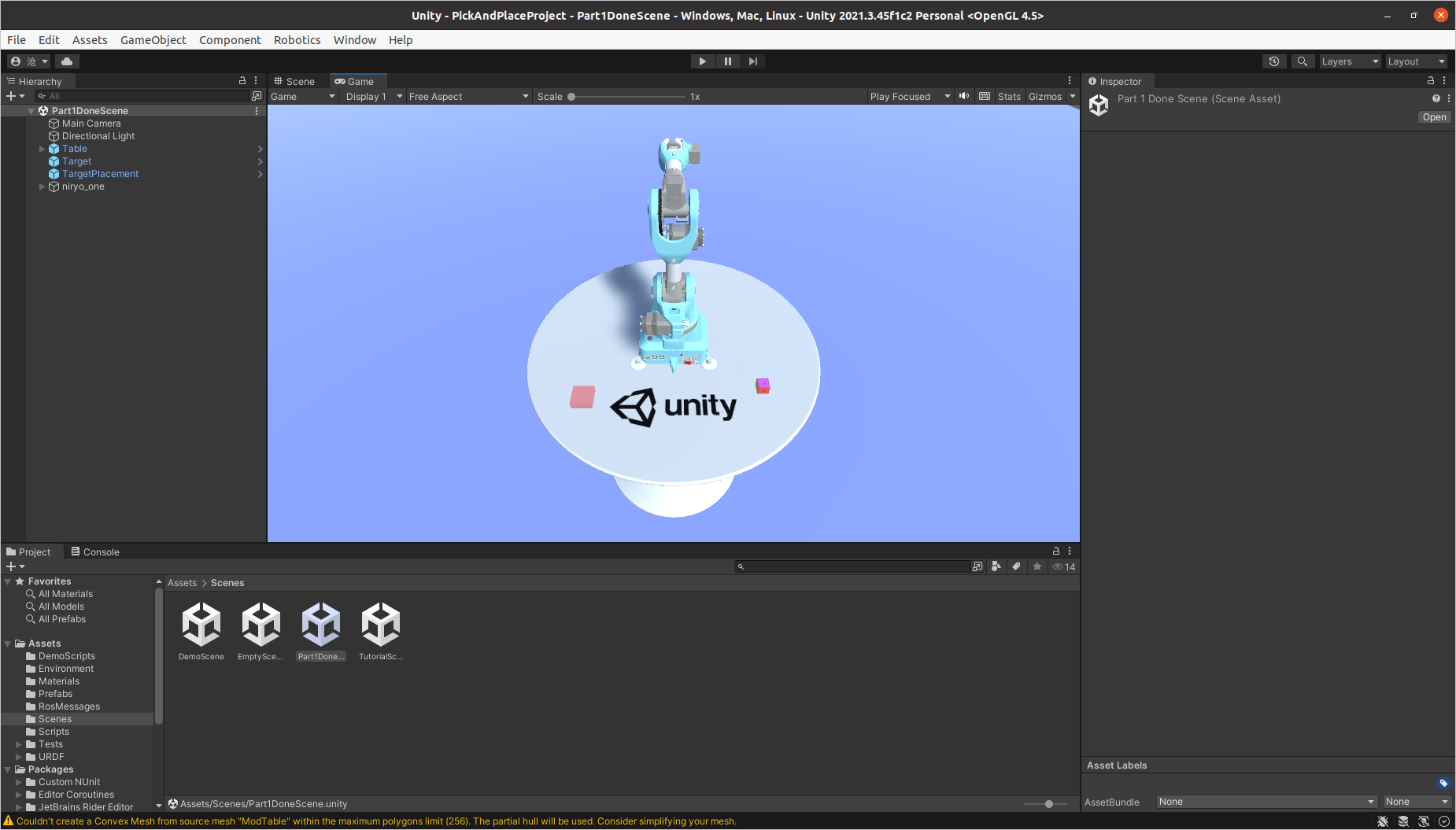This screenshot has width=1456, height=830.
Task: Expand the URDF folder in Project
Action: pos(19,757)
